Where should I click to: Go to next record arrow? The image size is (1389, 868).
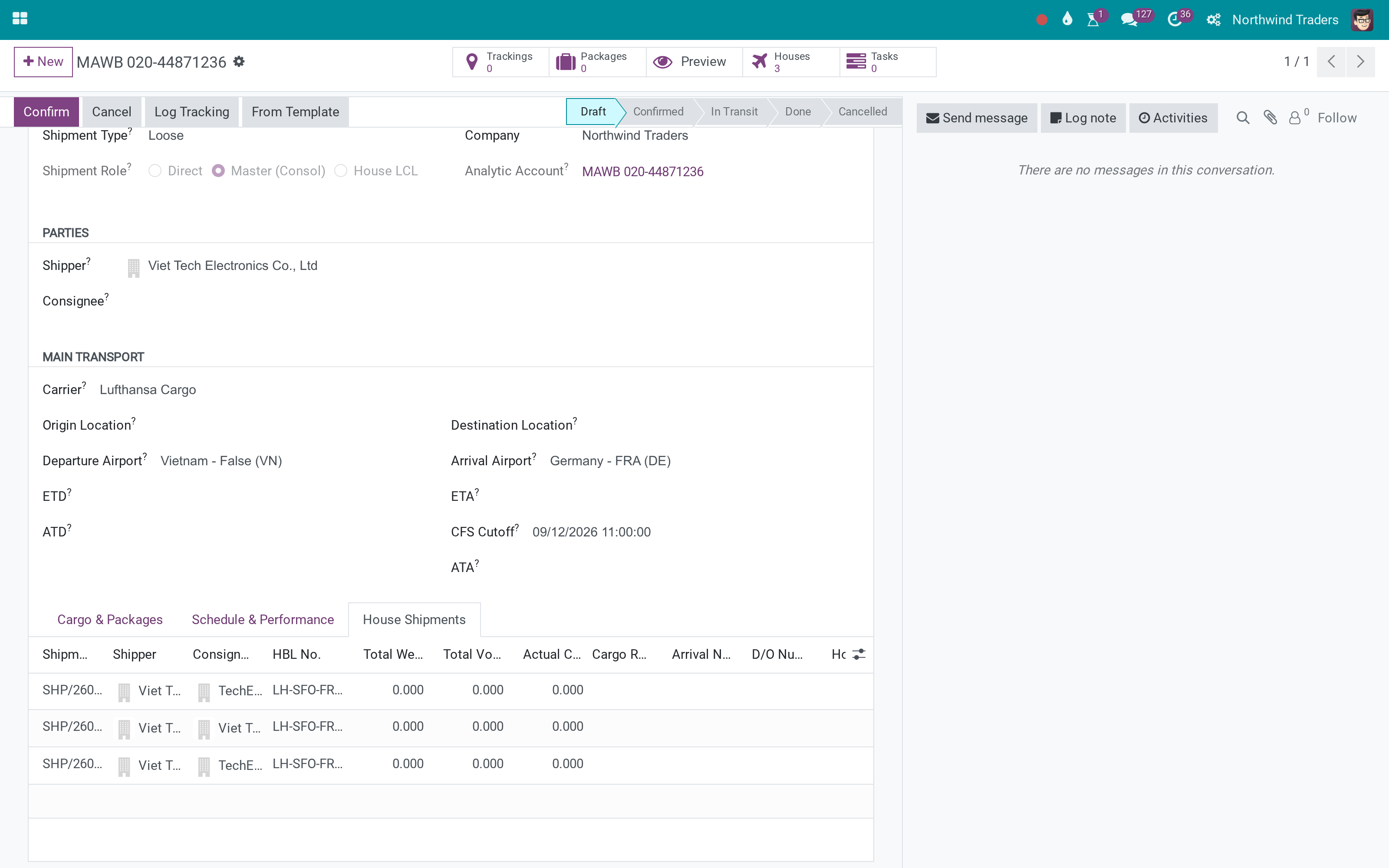1360,62
